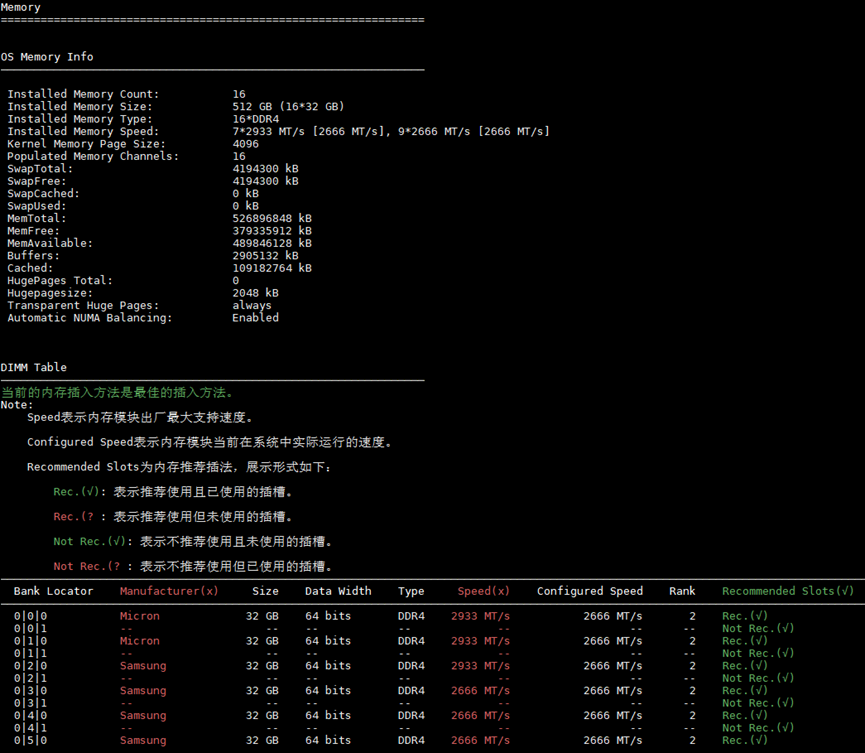The width and height of the screenshot is (865, 753).
Task: Click the "DIMM Table" section heading
Action: click(34, 367)
